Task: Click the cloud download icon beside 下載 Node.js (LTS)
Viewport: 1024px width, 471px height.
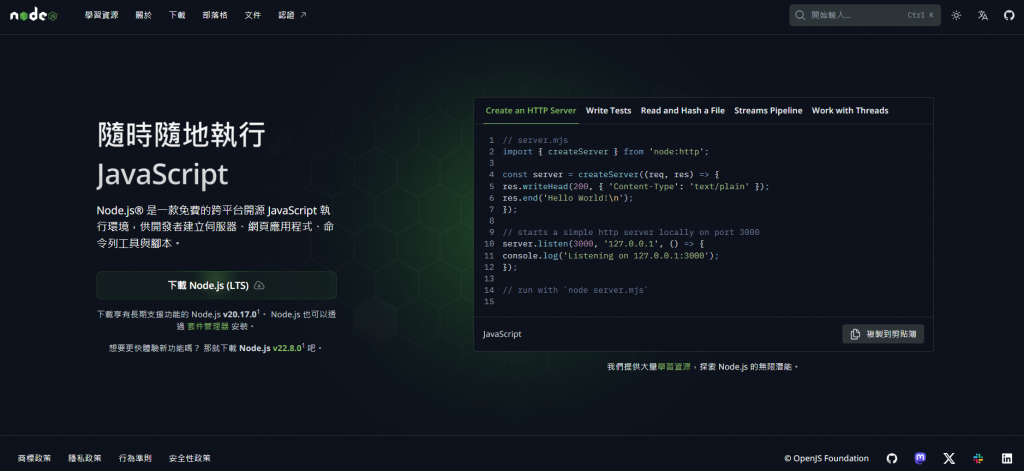Action: click(259, 285)
